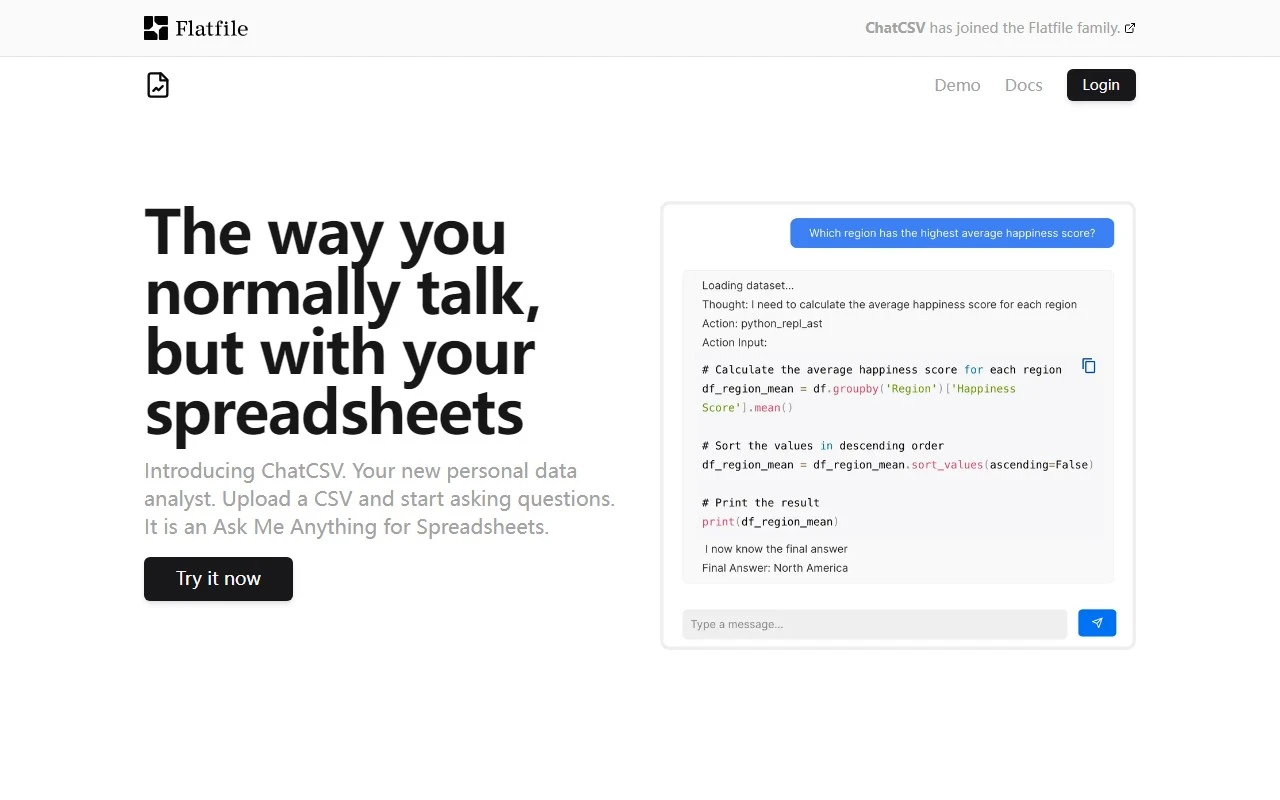The image size is (1280, 800).
Task: Click 'I now know the final answer' text
Action: 776,549
